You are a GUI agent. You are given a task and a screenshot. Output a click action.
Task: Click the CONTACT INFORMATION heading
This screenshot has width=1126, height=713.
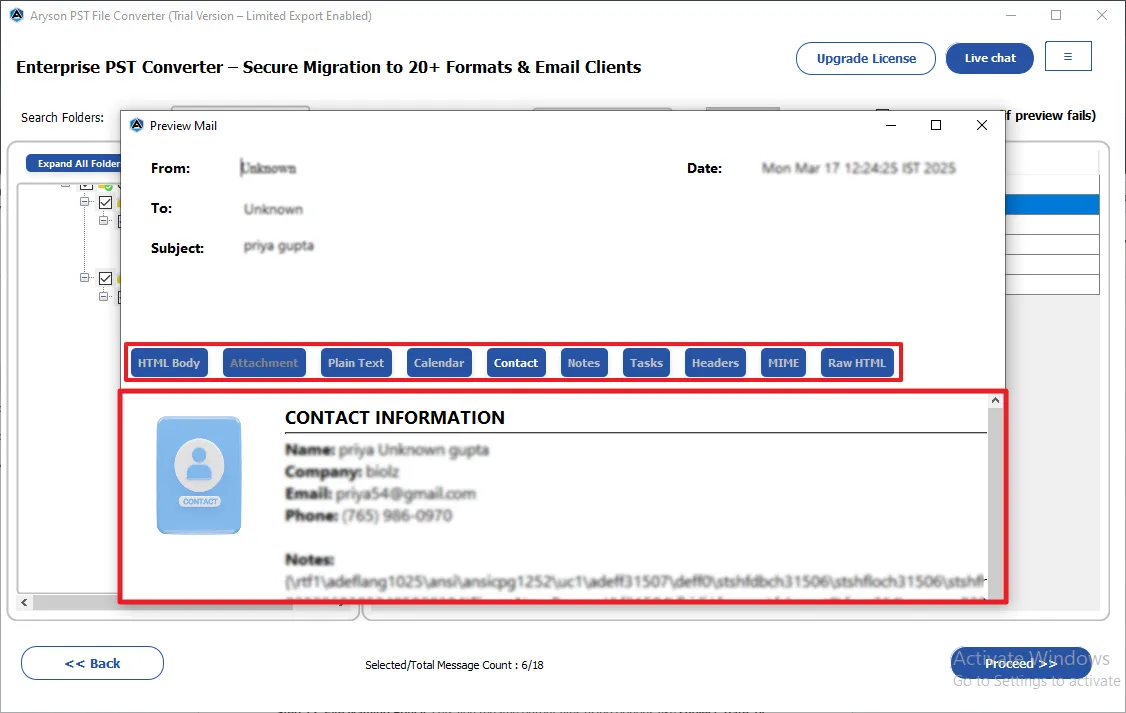coord(395,417)
